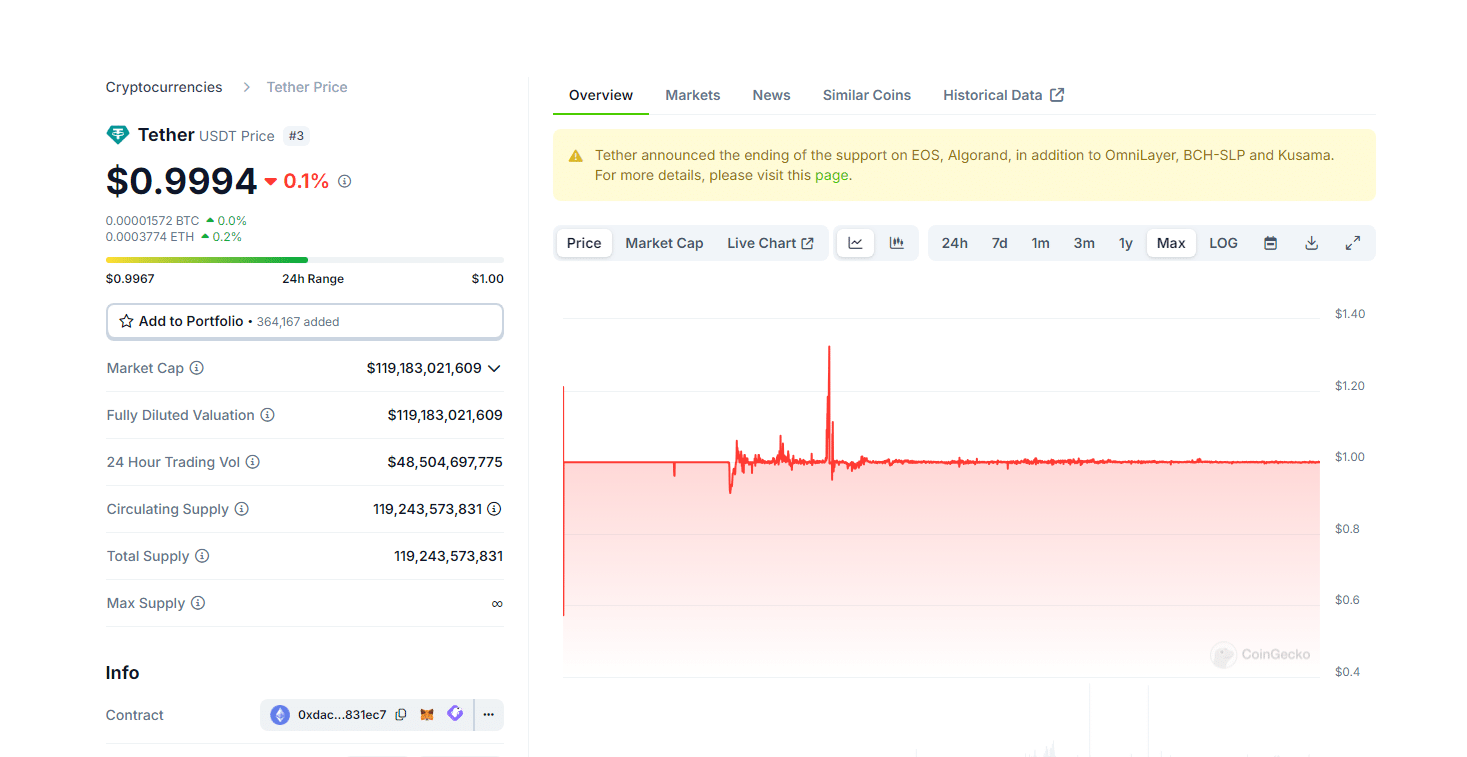
Task: Follow the 'page' link in Tether notice
Action: (831, 175)
